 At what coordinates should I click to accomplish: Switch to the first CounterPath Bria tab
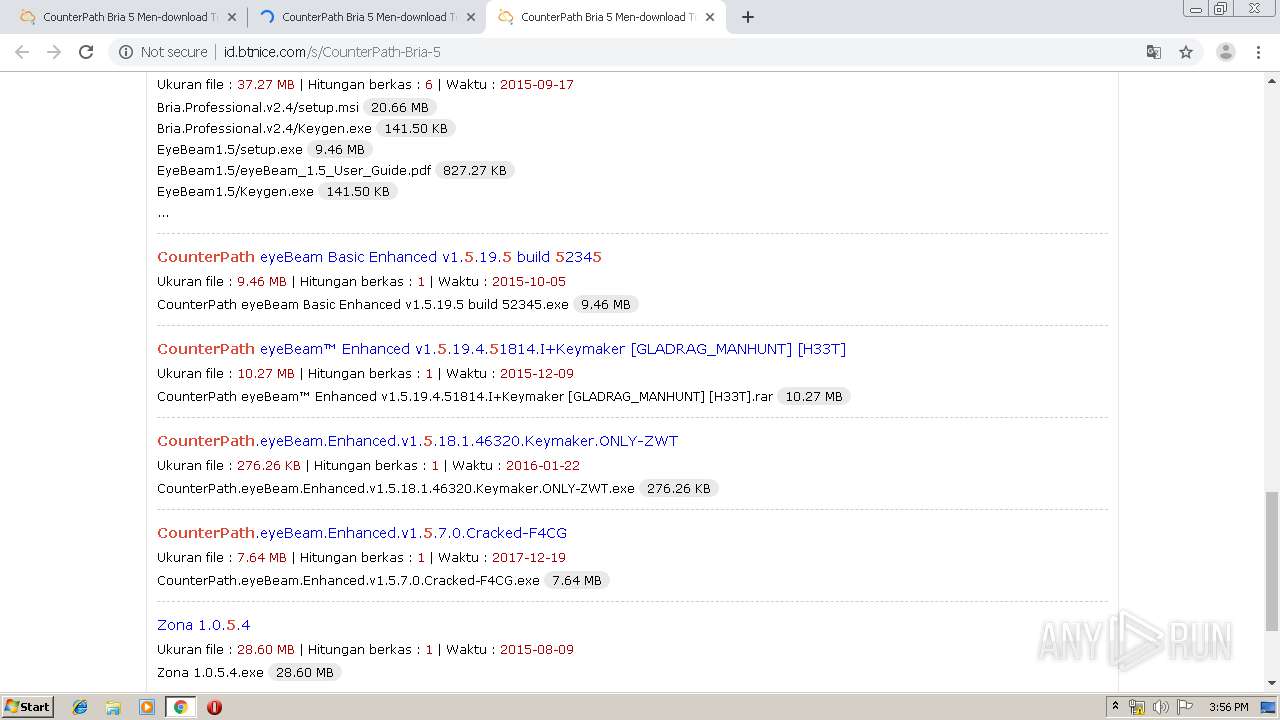click(127, 17)
